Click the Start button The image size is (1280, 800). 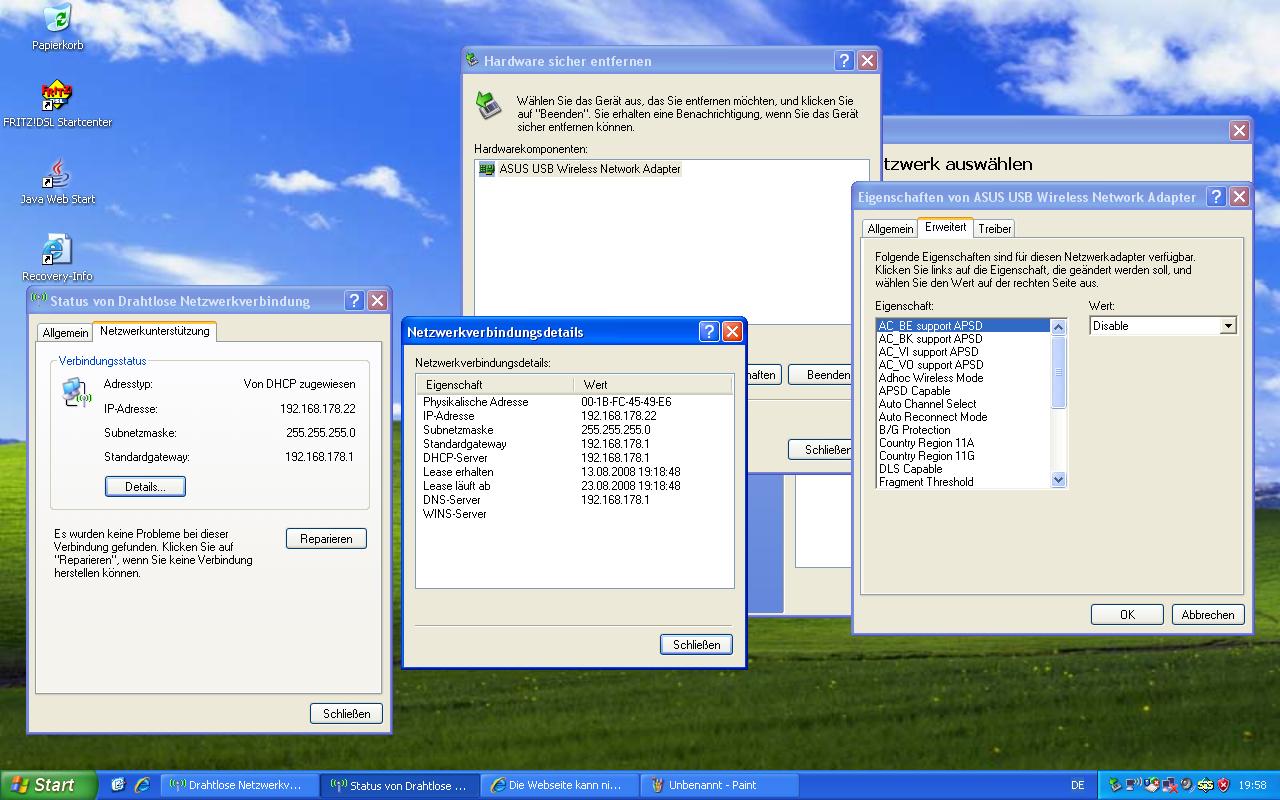48,785
